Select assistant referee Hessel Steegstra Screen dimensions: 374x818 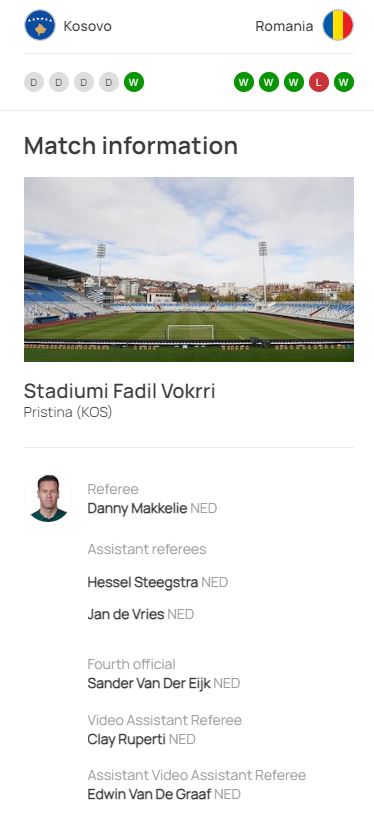[x=142, y=582]
